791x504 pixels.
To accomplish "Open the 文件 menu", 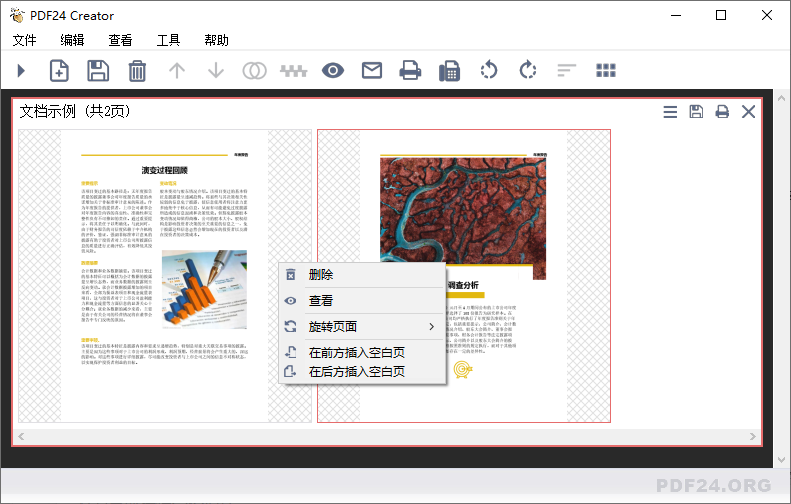I will (x=24, y=40).
